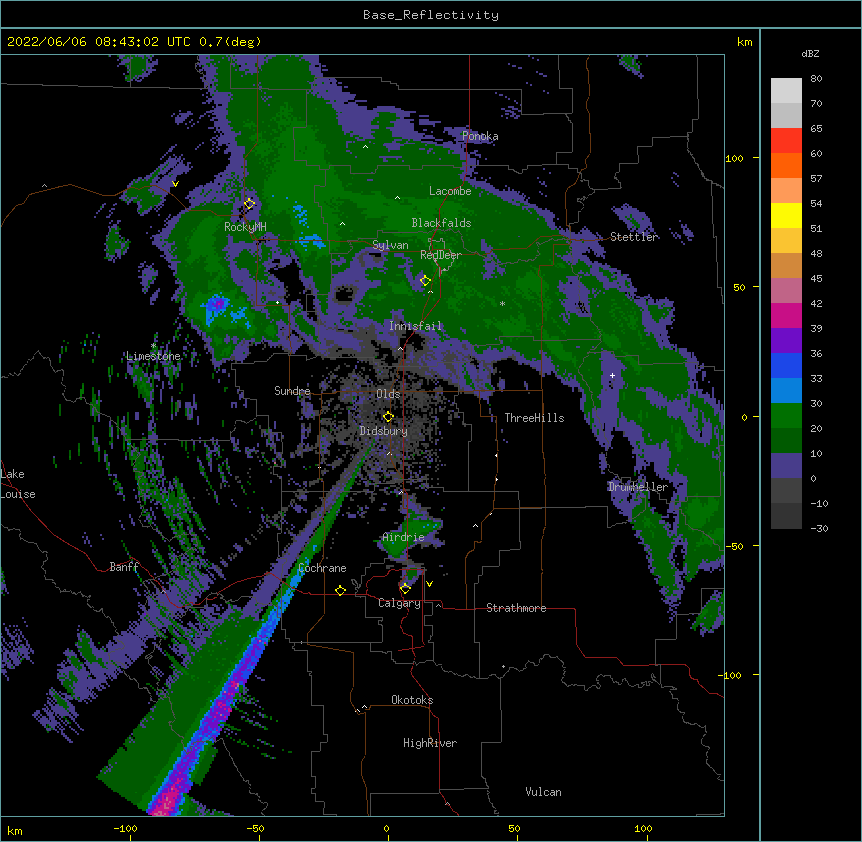Image resolution: width=862 pixels, height=842 pixels.
Task: Click the Base_Reflectivity title
Action: coord(431,15)
